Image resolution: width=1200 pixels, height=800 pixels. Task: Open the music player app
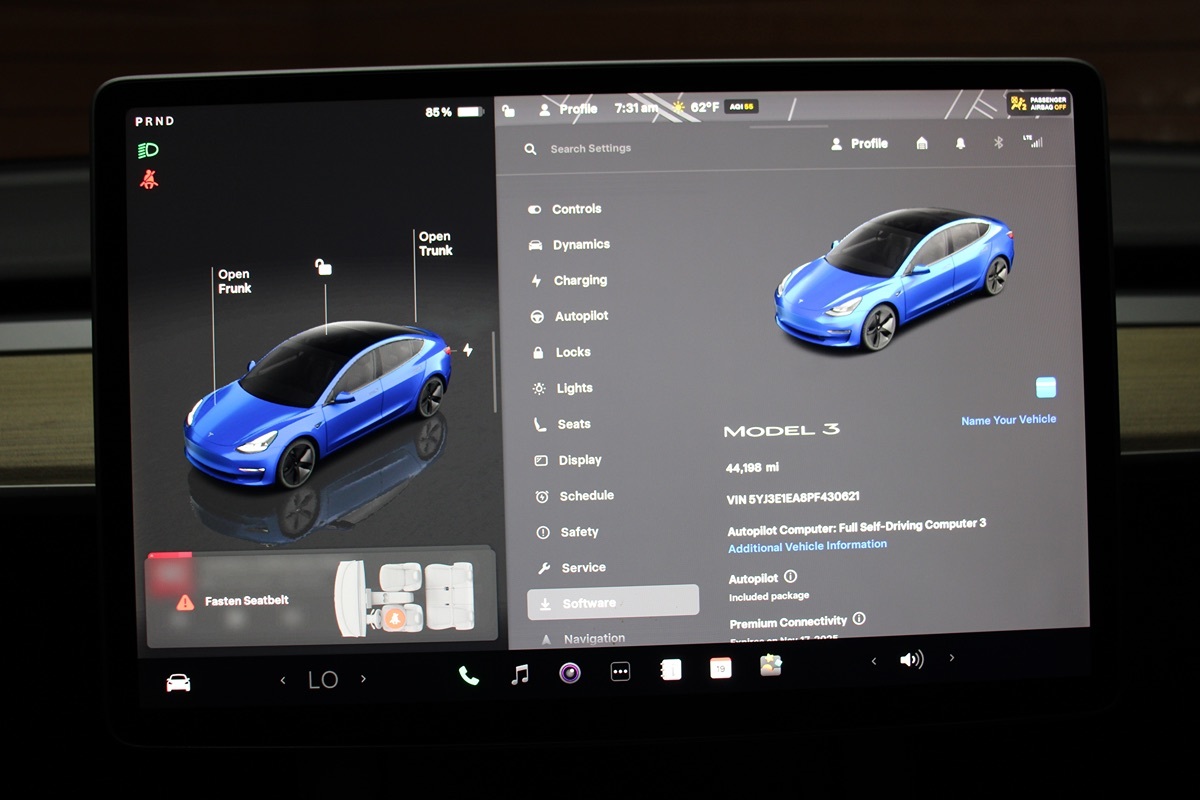(520, 674)
